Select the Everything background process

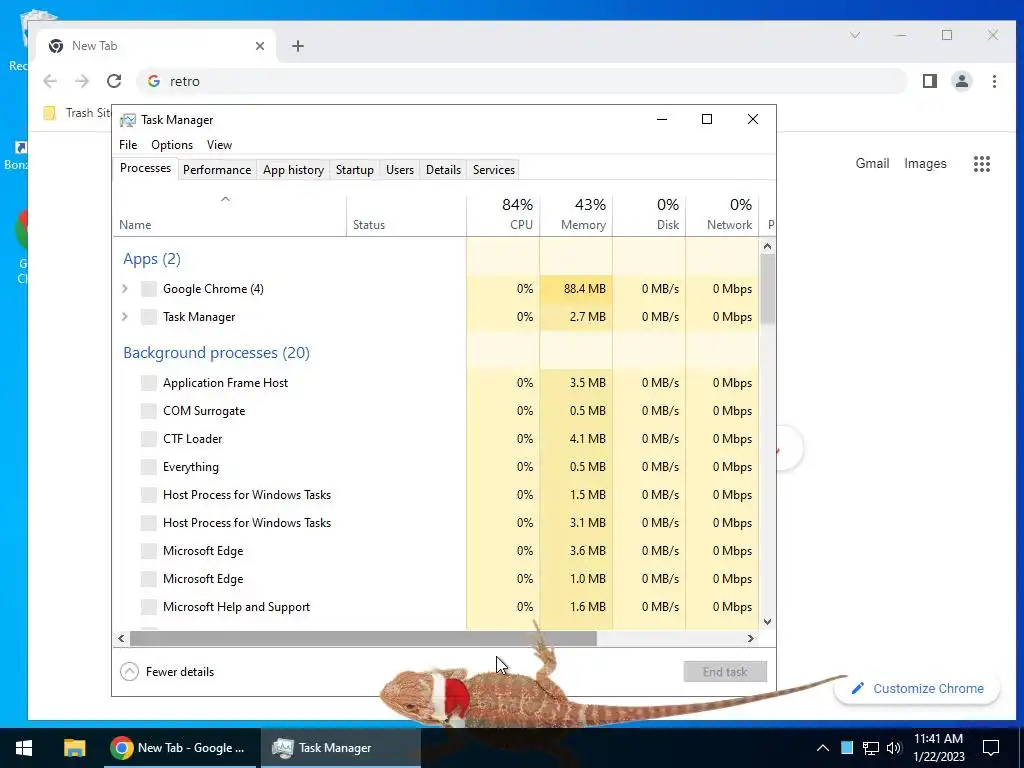click(x=436, y=467)
